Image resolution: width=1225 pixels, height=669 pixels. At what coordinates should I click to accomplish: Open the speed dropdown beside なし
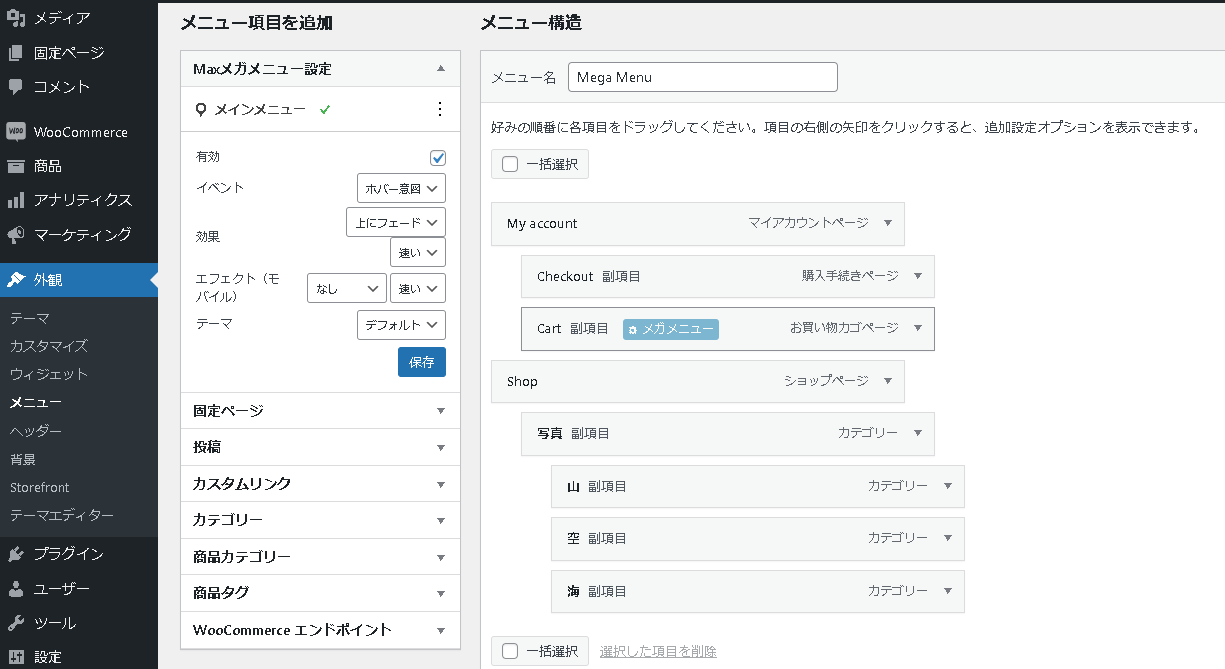[x=418, y=288]
